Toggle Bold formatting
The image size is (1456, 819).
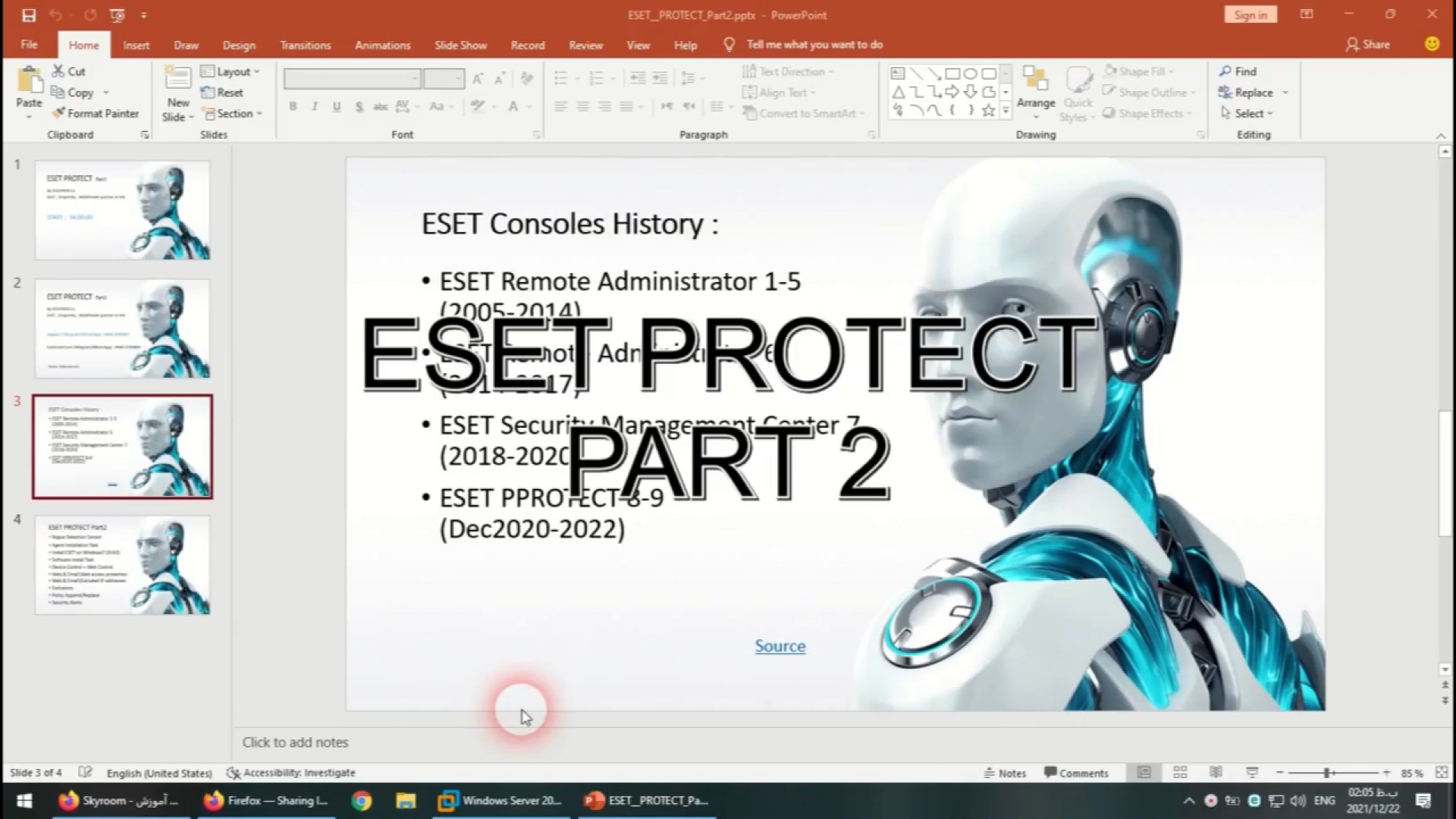[x=293, y=107]
